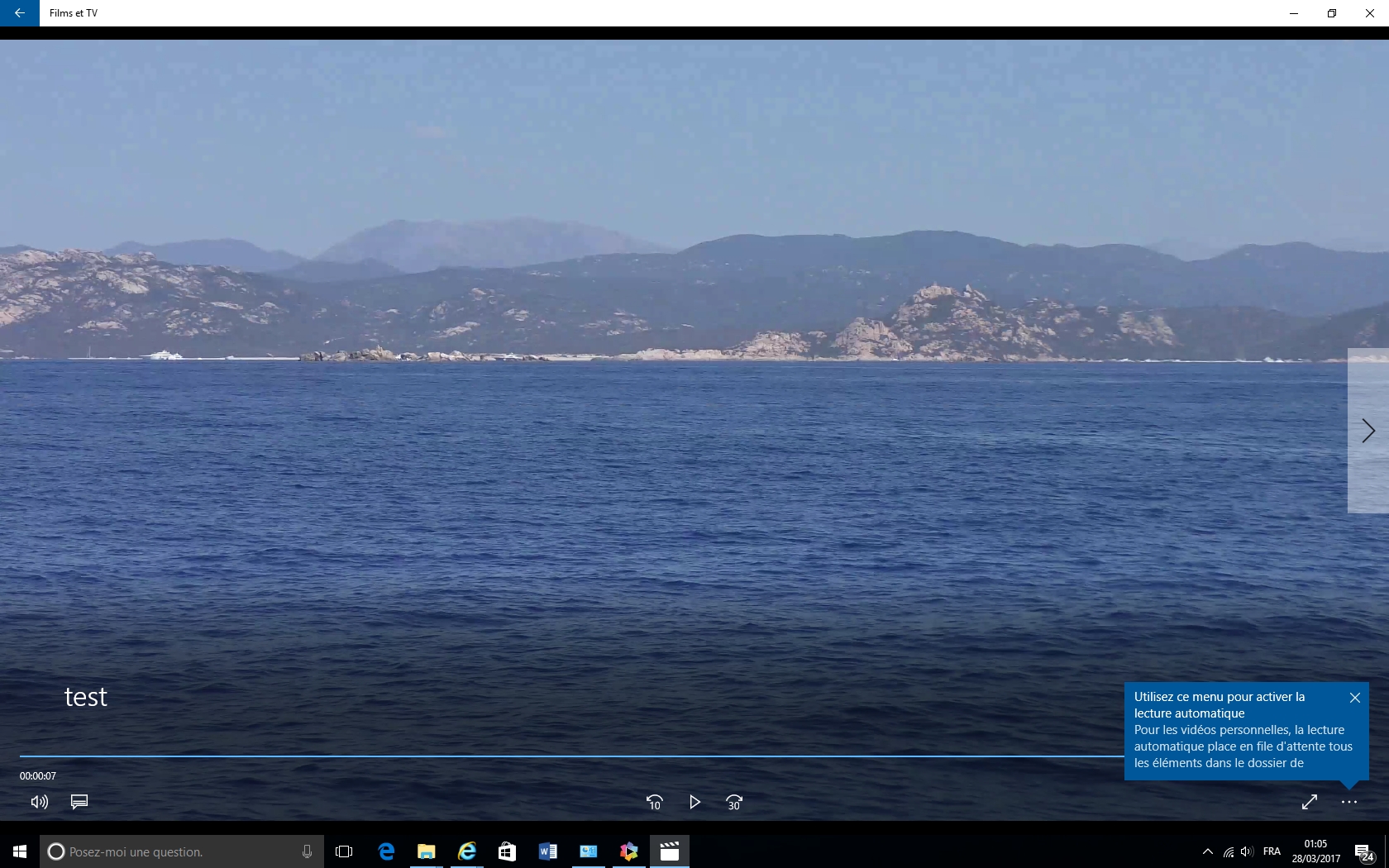Open the volume control
The width and height of the screenshot is (1389, 868).
pyautogui.click(x=39, y=802)
